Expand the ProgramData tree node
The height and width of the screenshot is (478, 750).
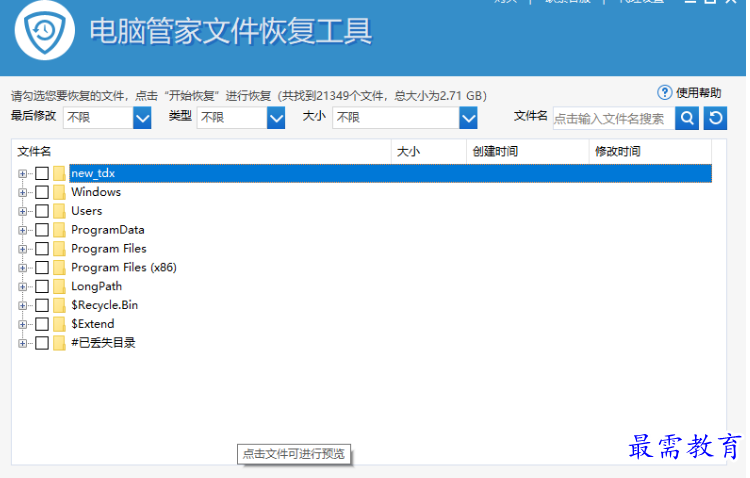tap(22, 230)
